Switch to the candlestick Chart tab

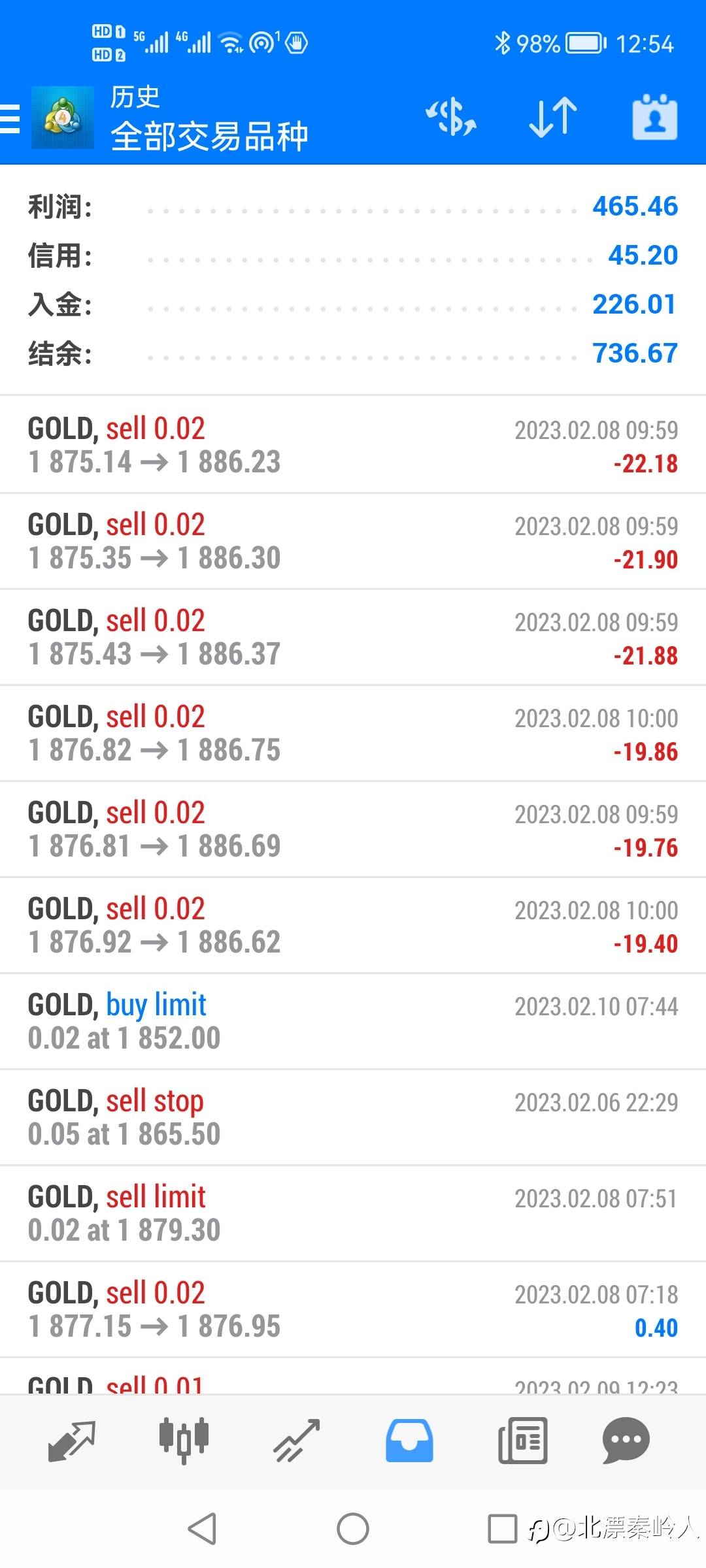184,1441
